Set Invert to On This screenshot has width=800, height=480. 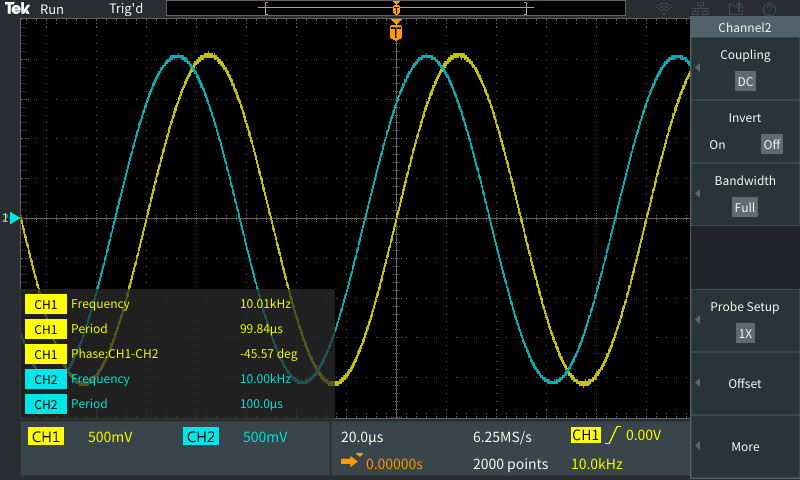click(717, 144)
